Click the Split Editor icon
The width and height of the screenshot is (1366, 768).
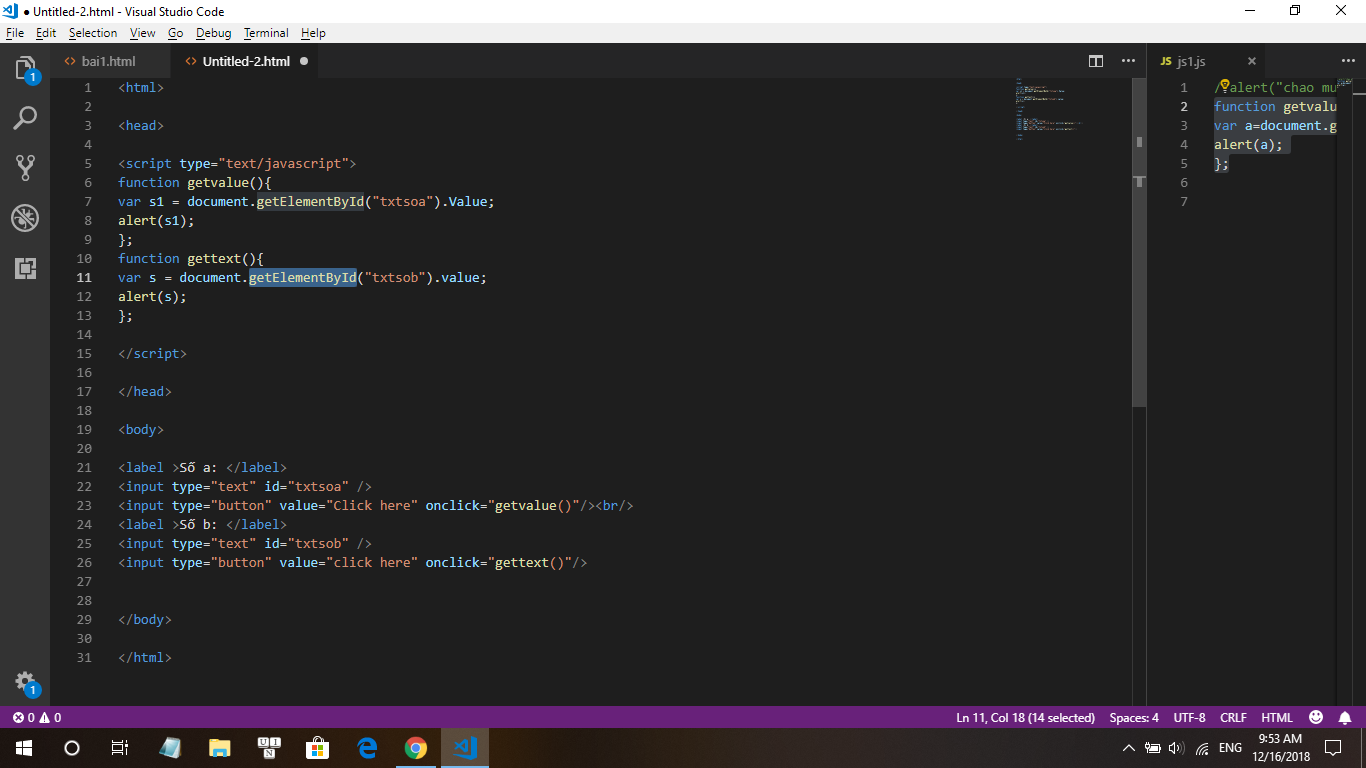click(x=1096, y=61)
